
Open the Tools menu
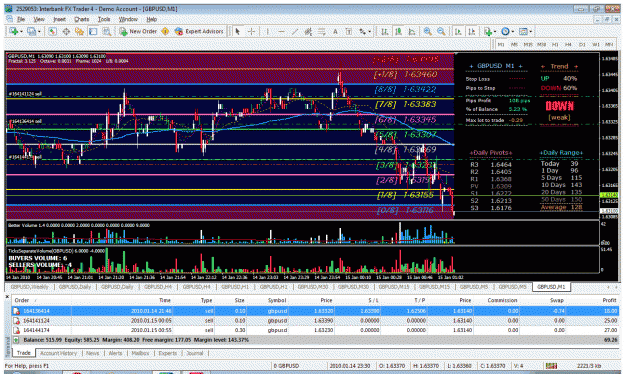pos(104,19)
